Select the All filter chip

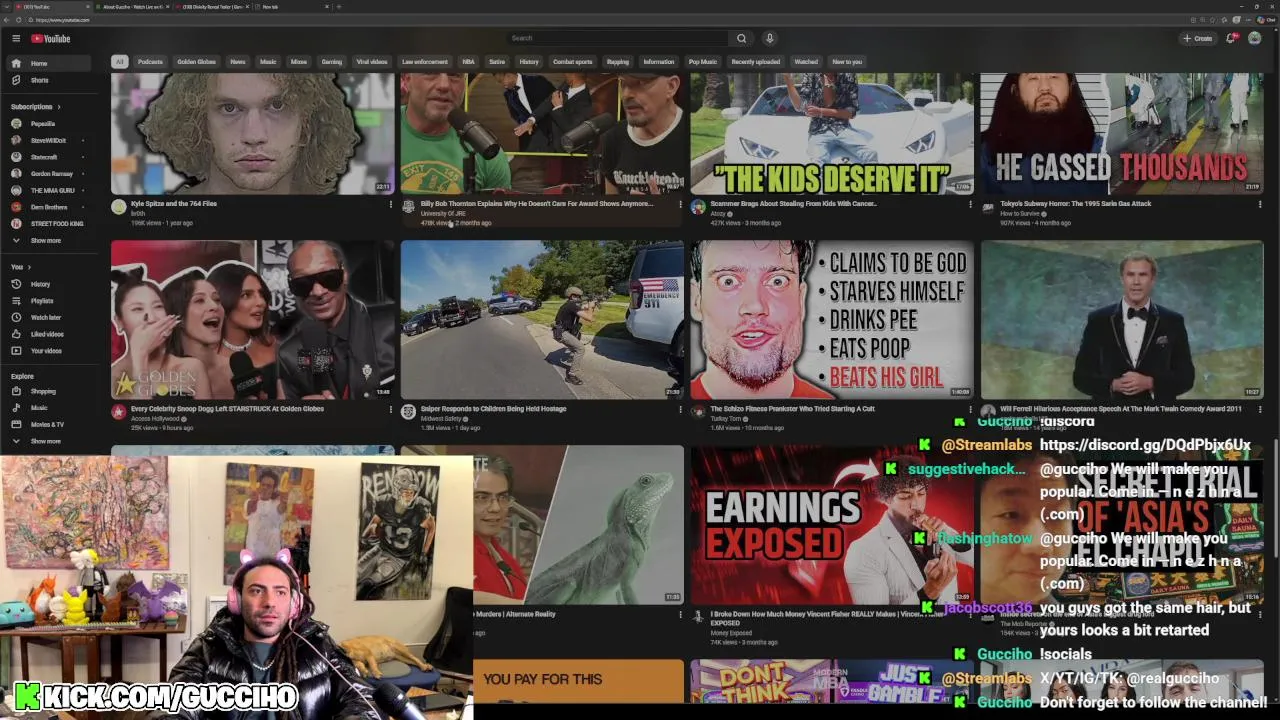click(x=119, y=62)
